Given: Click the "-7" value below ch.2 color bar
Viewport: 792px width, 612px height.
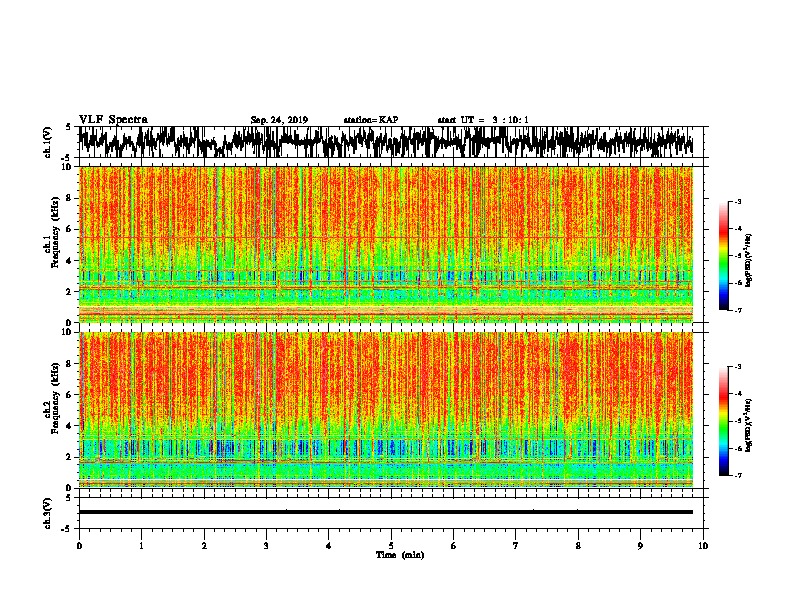Looking at the screenshot, I should (x=738, y=475).
